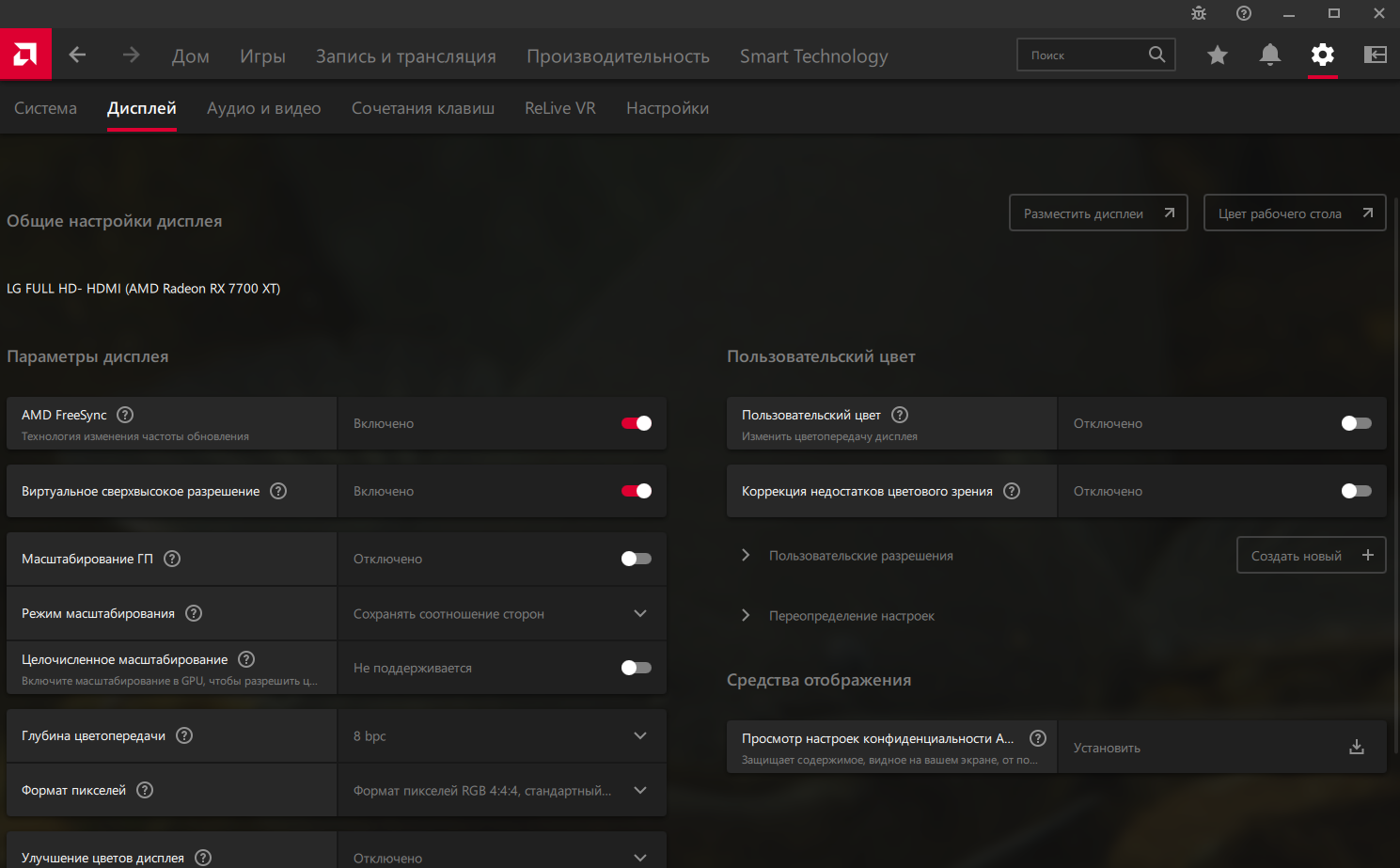Image resolution: width=1400 pixels, height=868 pixels.
Task: Click the AMD logo icon
Action: click(x=25, y=55)
